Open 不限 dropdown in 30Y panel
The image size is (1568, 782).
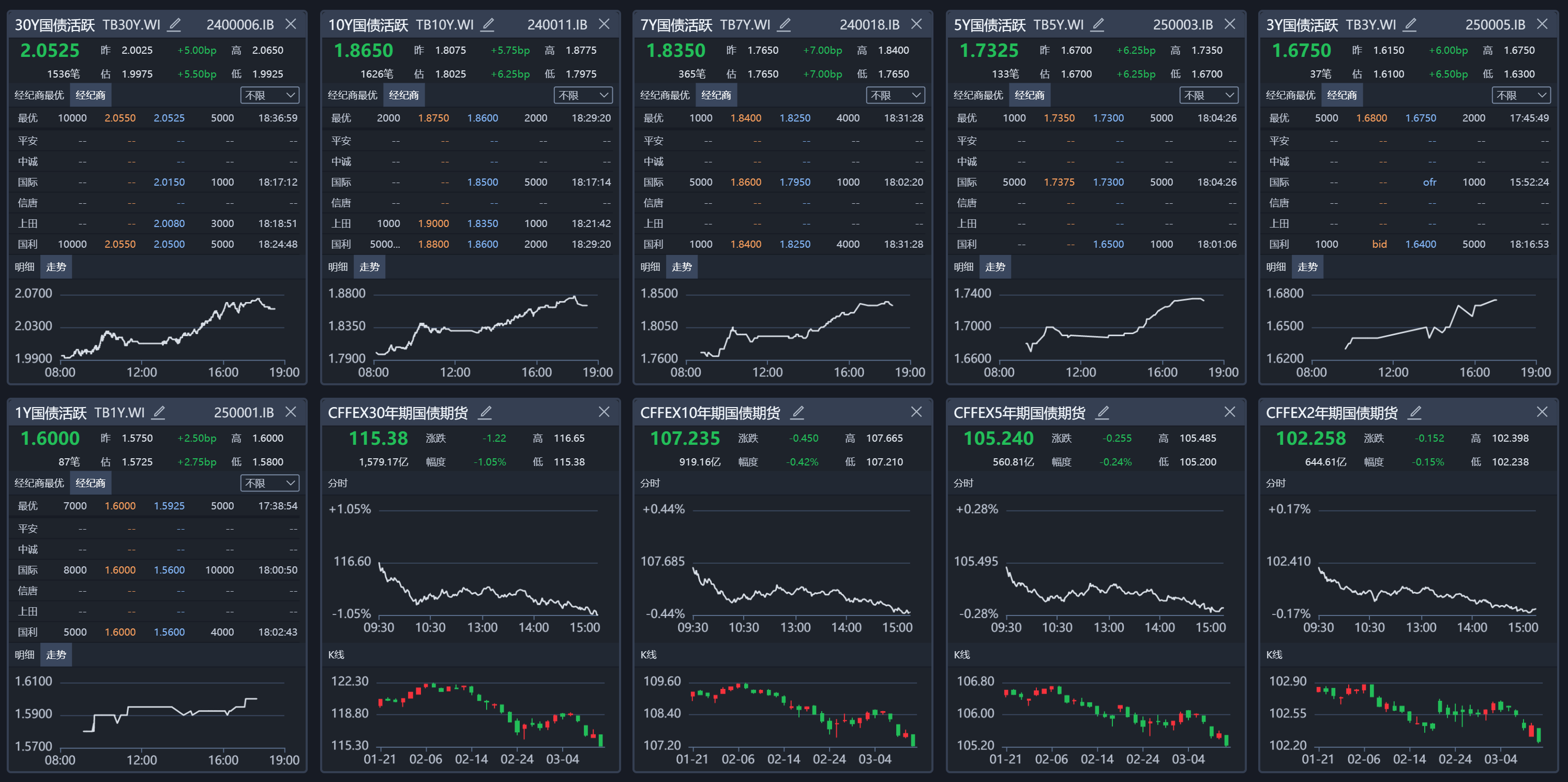[269, 96]
